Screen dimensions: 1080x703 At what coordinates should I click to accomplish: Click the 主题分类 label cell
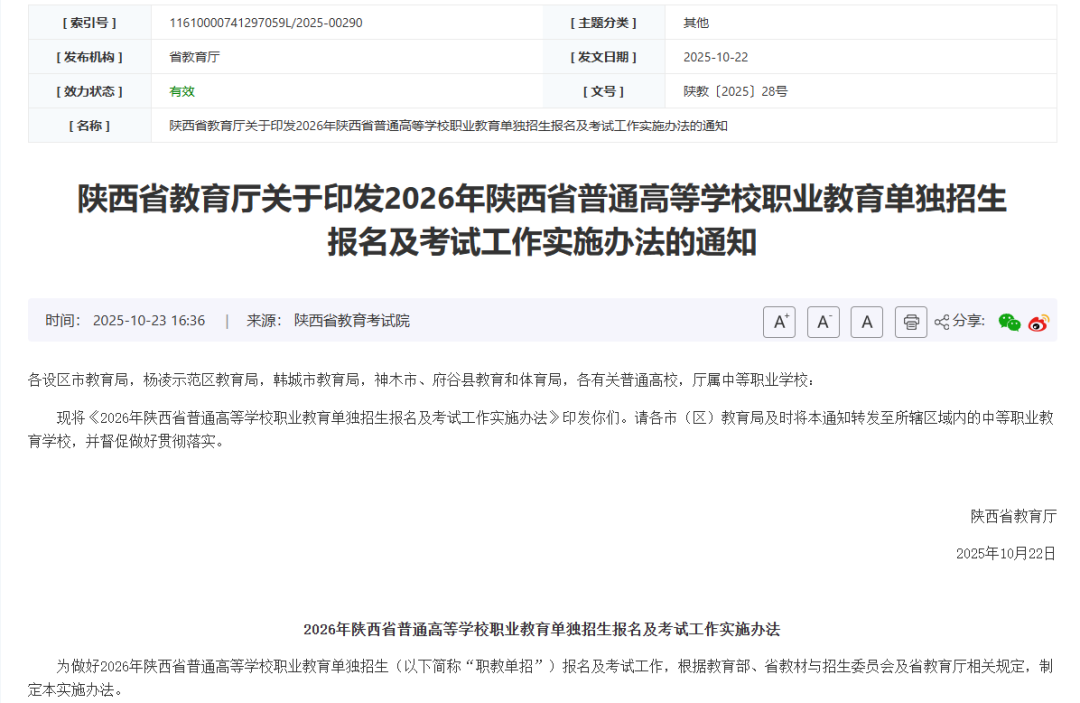tap(604, 23)
